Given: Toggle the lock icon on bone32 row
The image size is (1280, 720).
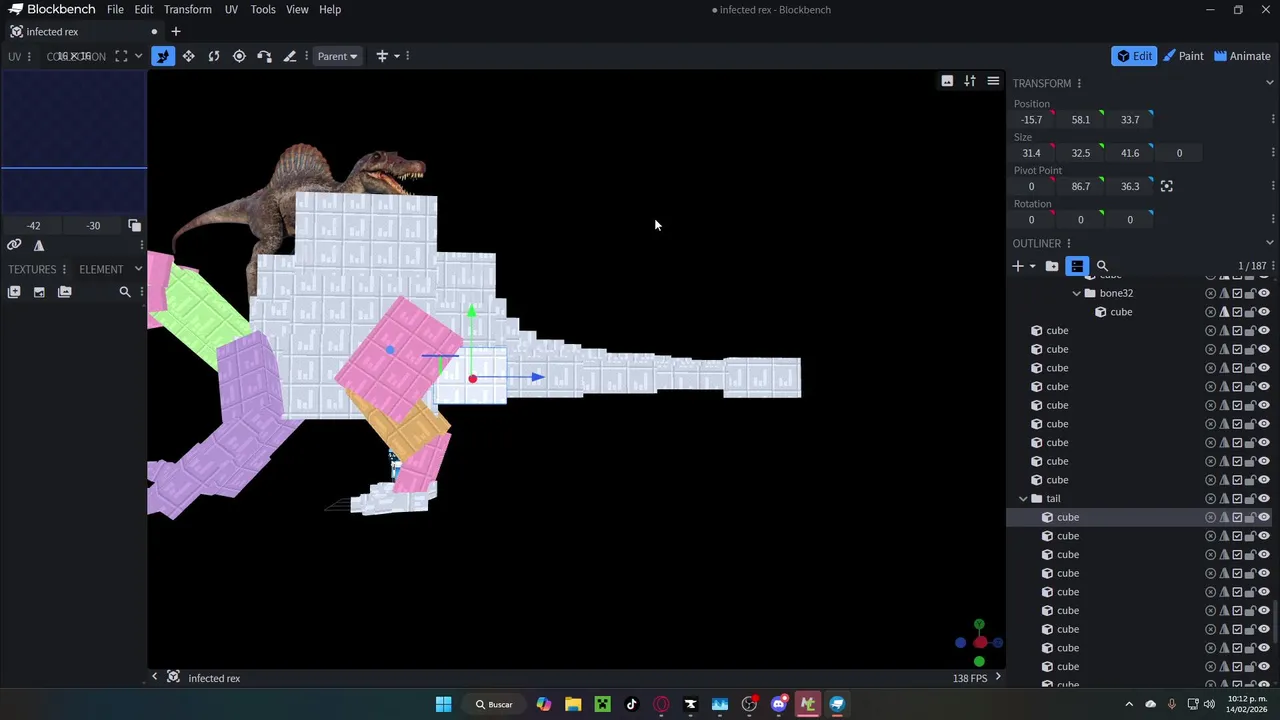Looking at the screenshot, I should pos(1250,293).
